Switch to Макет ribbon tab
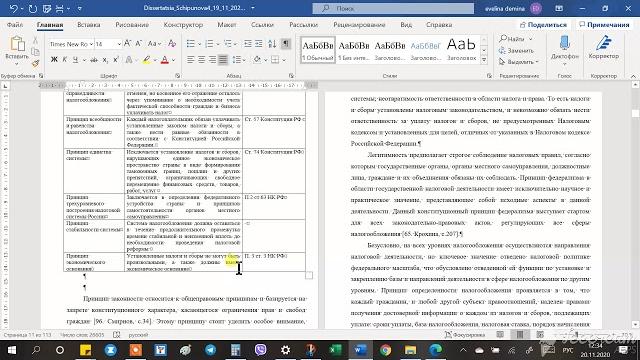The width and height of the screenshot is (640, 360). (227, 24)
